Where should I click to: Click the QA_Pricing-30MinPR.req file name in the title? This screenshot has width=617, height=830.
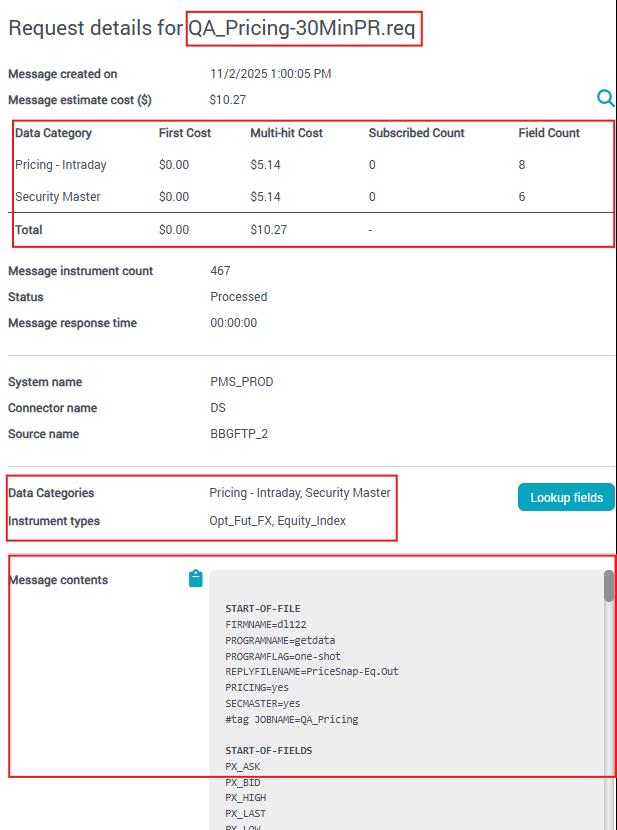pyautogui.click(x=302, y=29)
